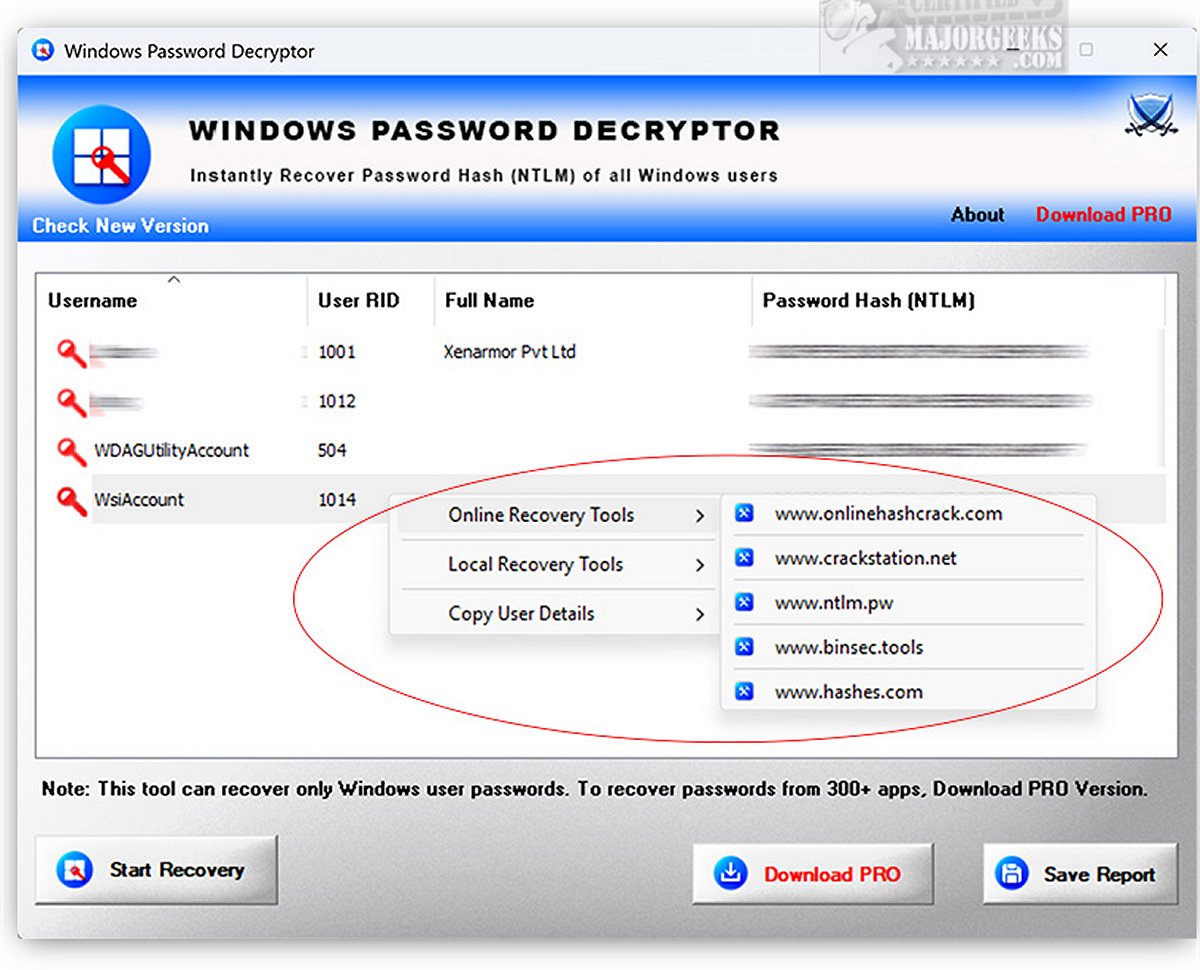
Task: Choose www.crackstation.net from the submenu
Action: click(x=908, y=558)
